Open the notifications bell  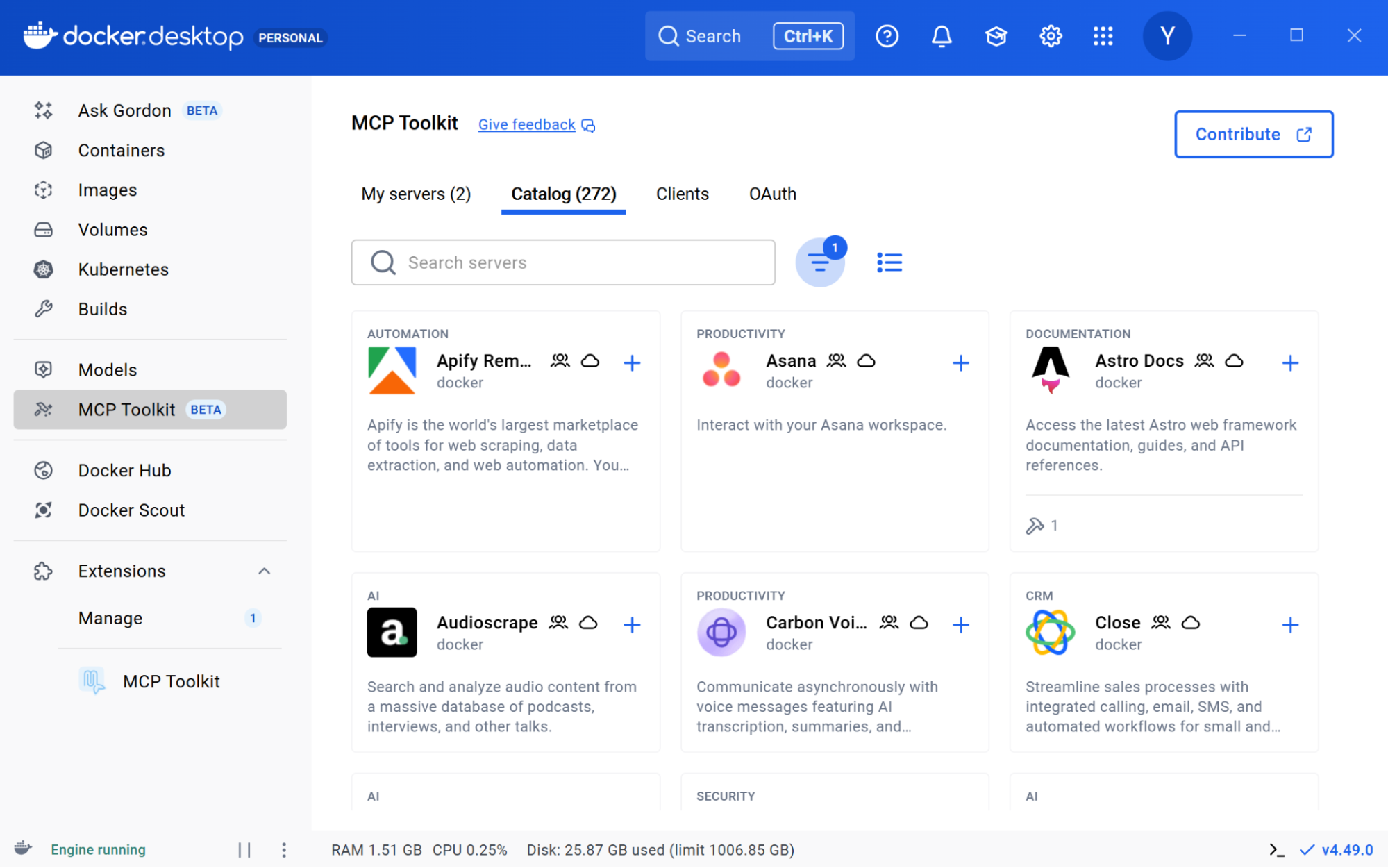point(942,35)
